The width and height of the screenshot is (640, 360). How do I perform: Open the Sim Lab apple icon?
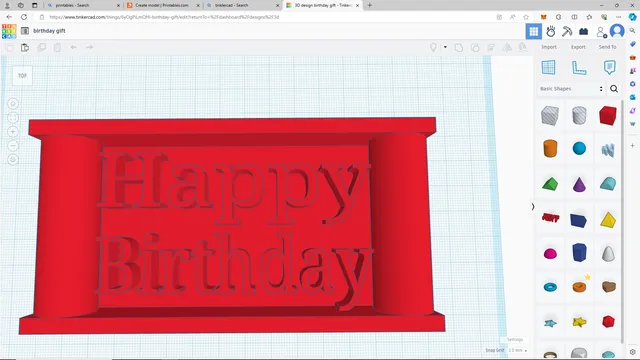point(551,31)
